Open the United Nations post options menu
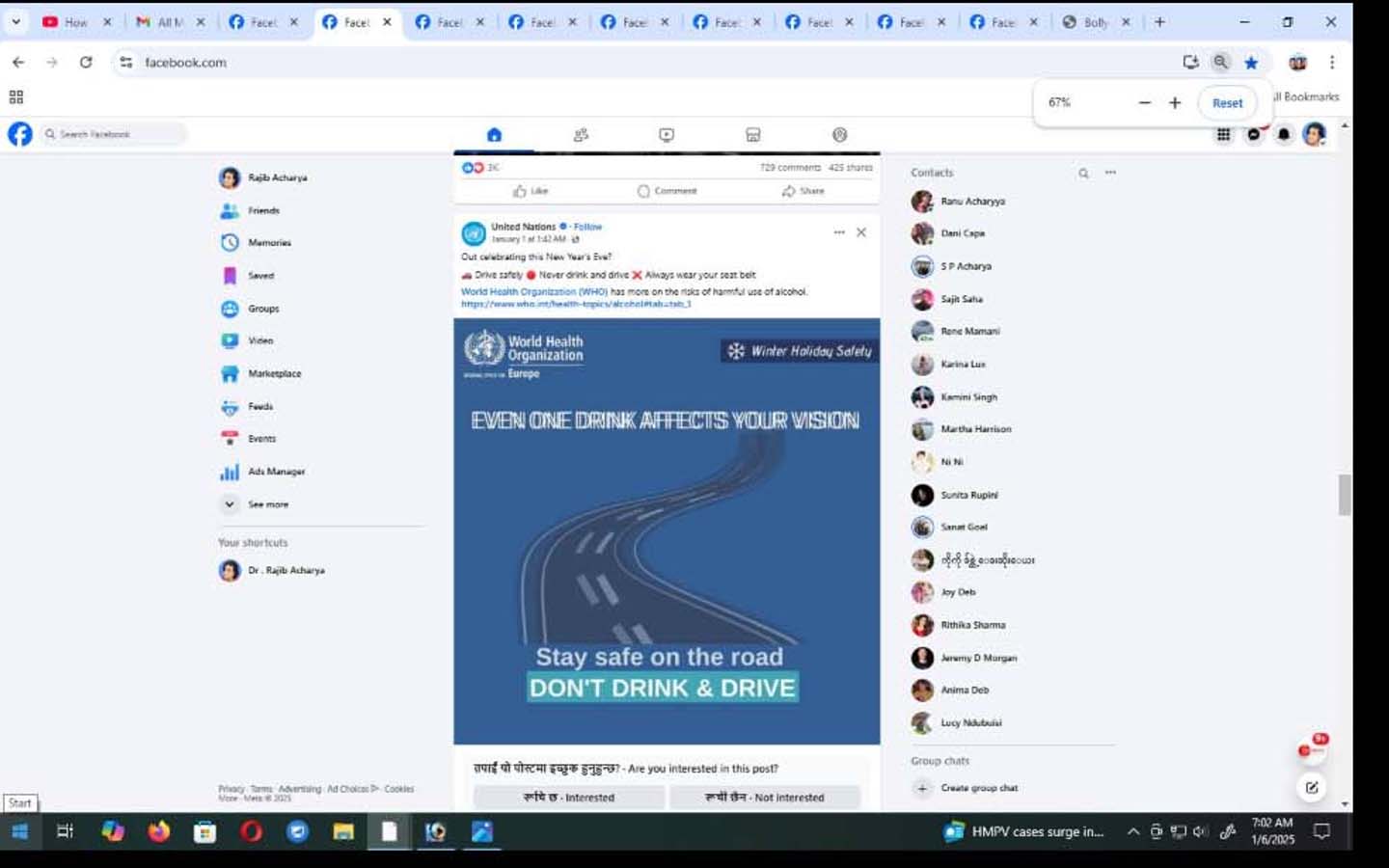The image size is (1389, 868). 839,232
